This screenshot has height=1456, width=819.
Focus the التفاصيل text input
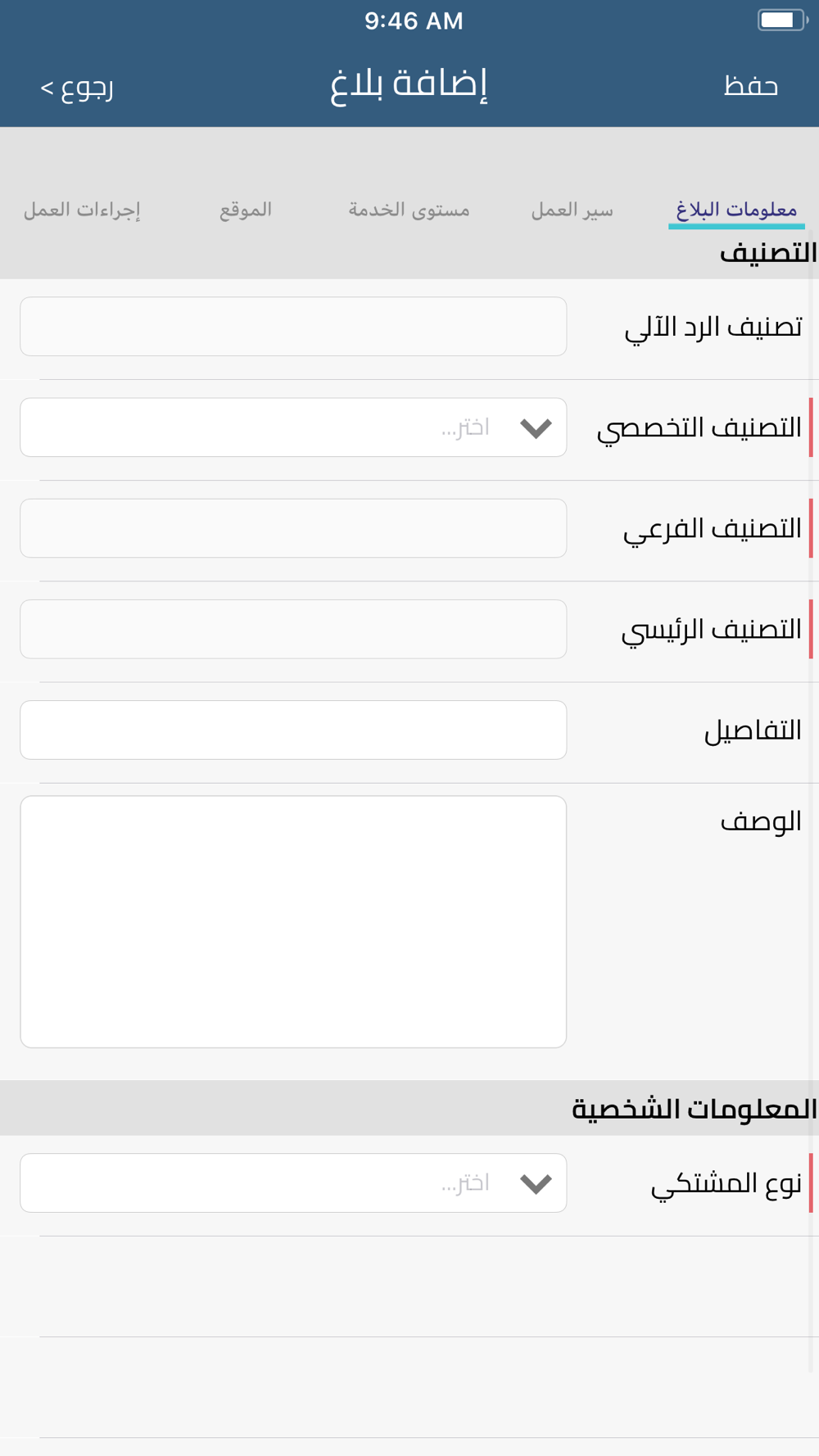[293, 730]
